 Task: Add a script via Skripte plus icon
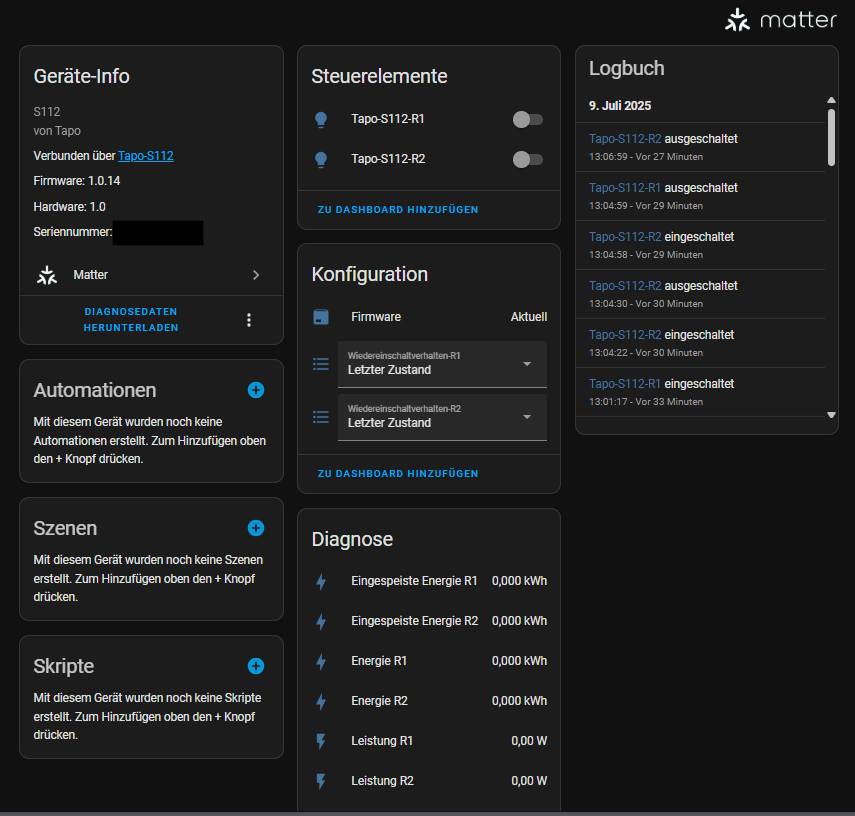pos(256,666)
